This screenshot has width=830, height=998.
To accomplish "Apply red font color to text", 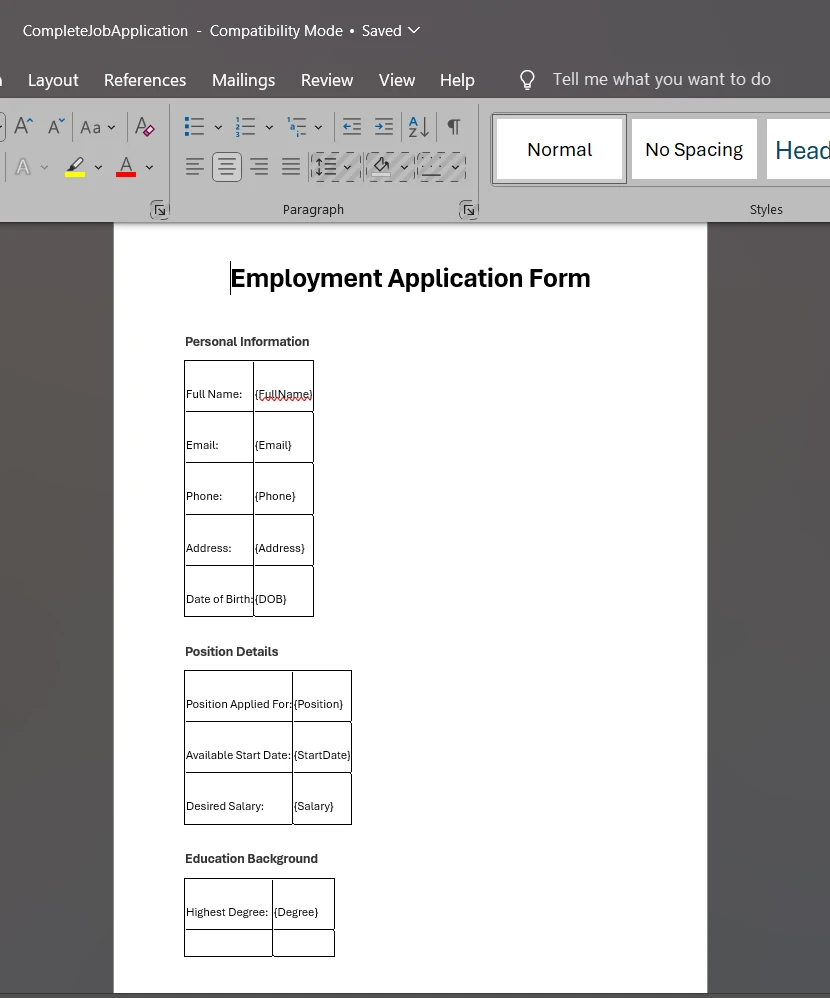I will point(126,167).
